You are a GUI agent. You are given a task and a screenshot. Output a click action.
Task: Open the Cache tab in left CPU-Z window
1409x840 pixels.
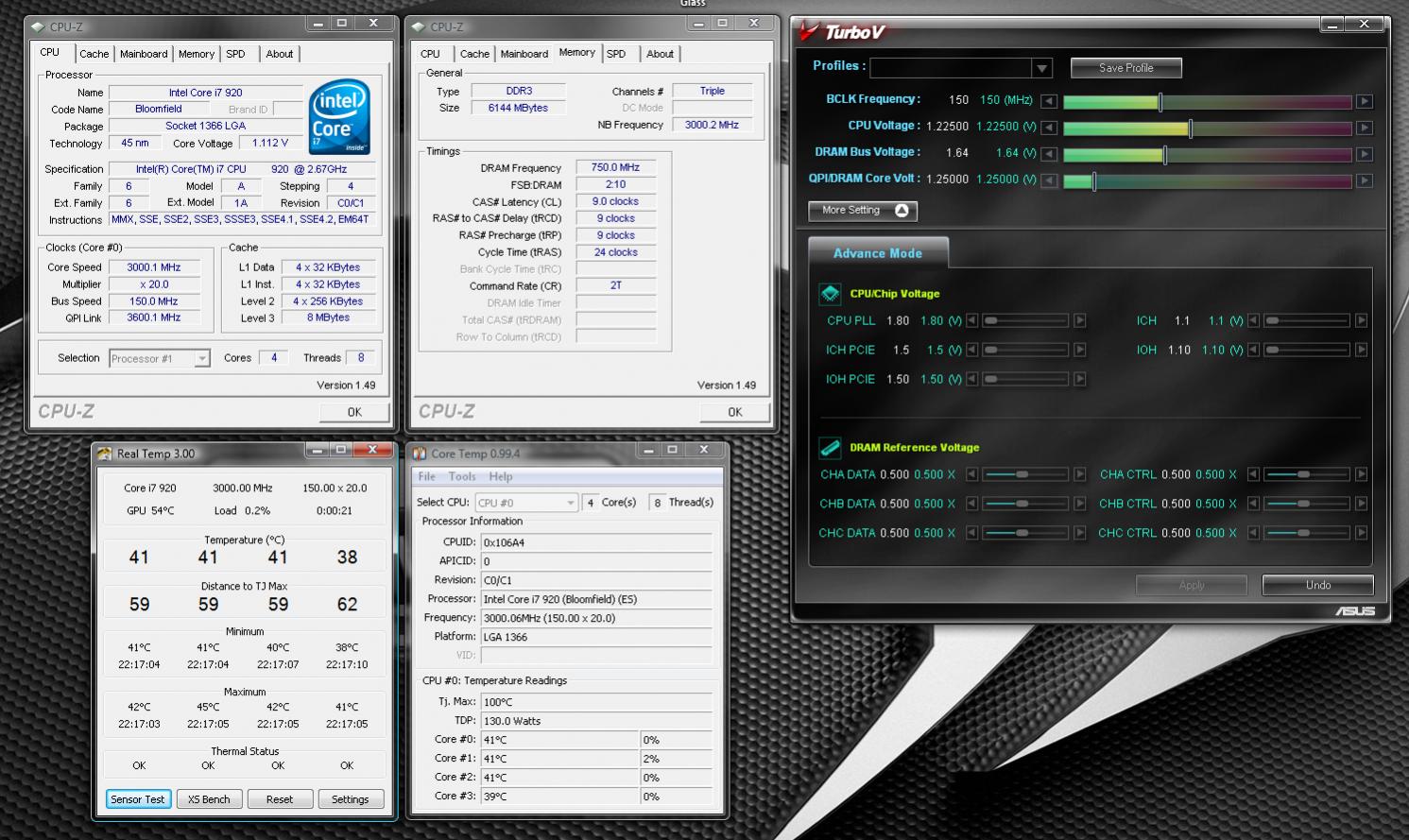(x=94, y=55)
